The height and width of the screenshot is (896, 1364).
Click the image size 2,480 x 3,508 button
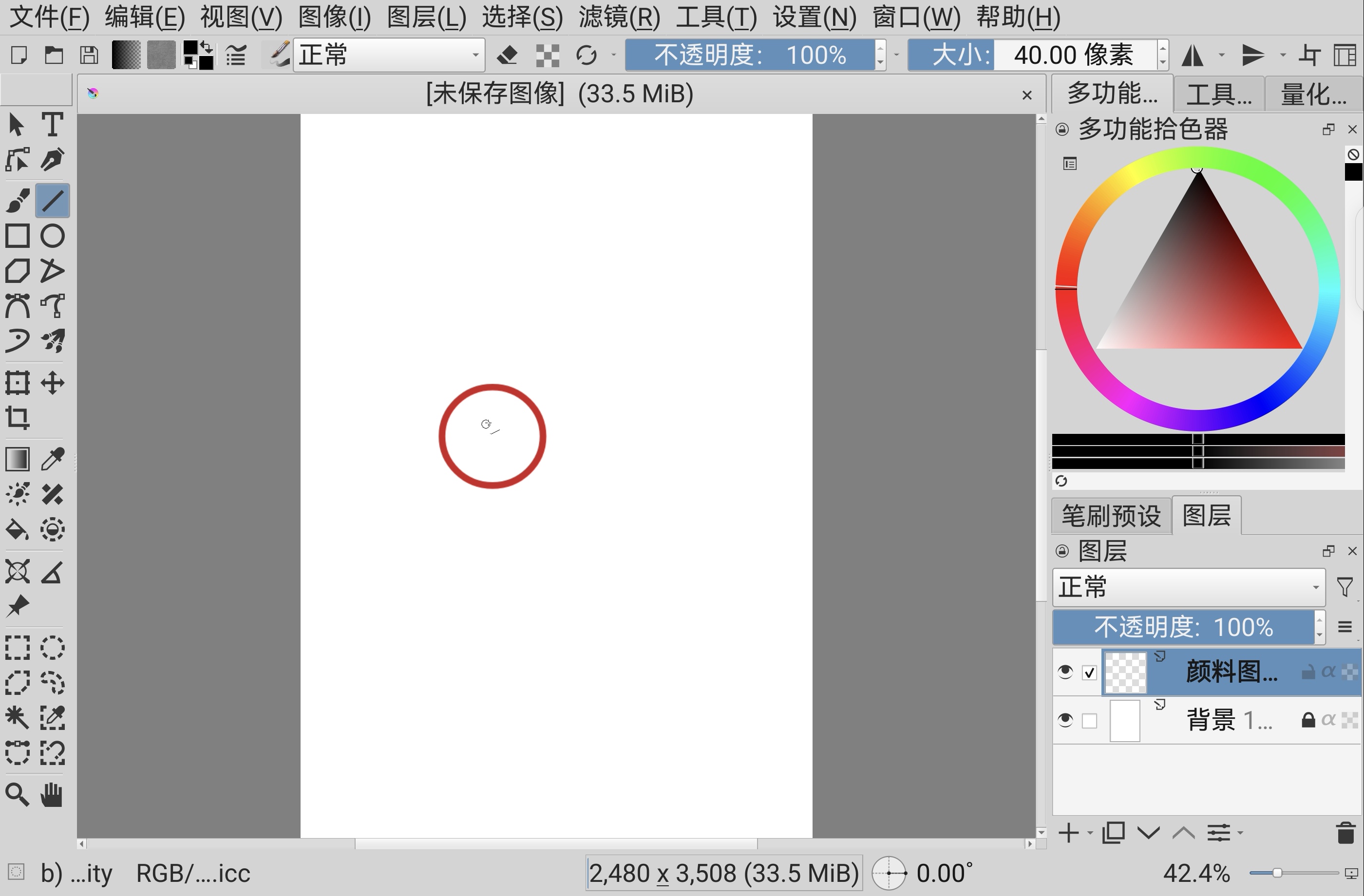723,873
